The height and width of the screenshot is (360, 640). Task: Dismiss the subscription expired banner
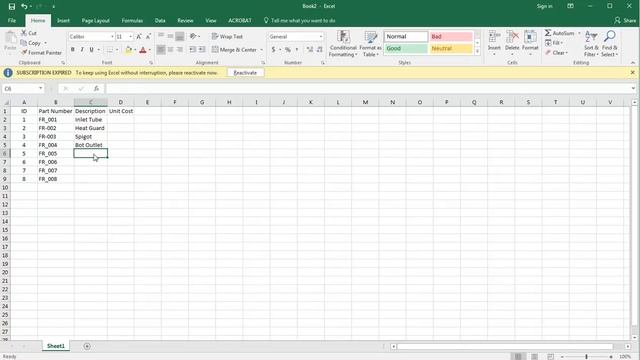point(633,72)
